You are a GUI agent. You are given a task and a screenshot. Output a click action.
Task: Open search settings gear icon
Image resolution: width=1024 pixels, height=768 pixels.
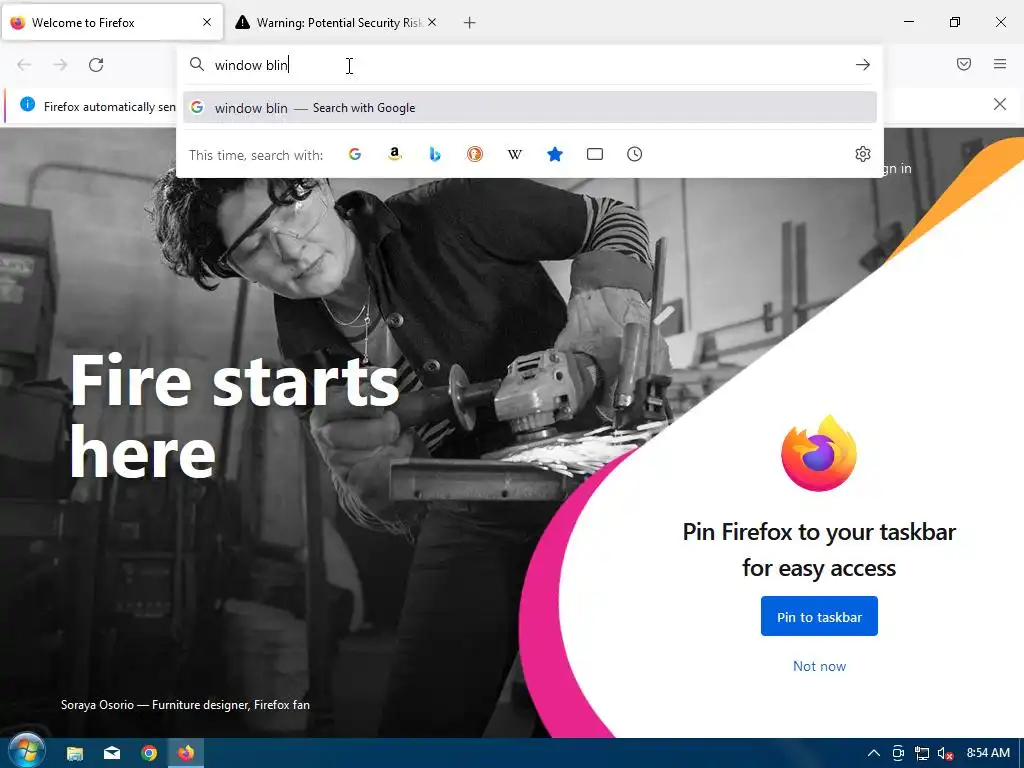(x=863, y=154)
